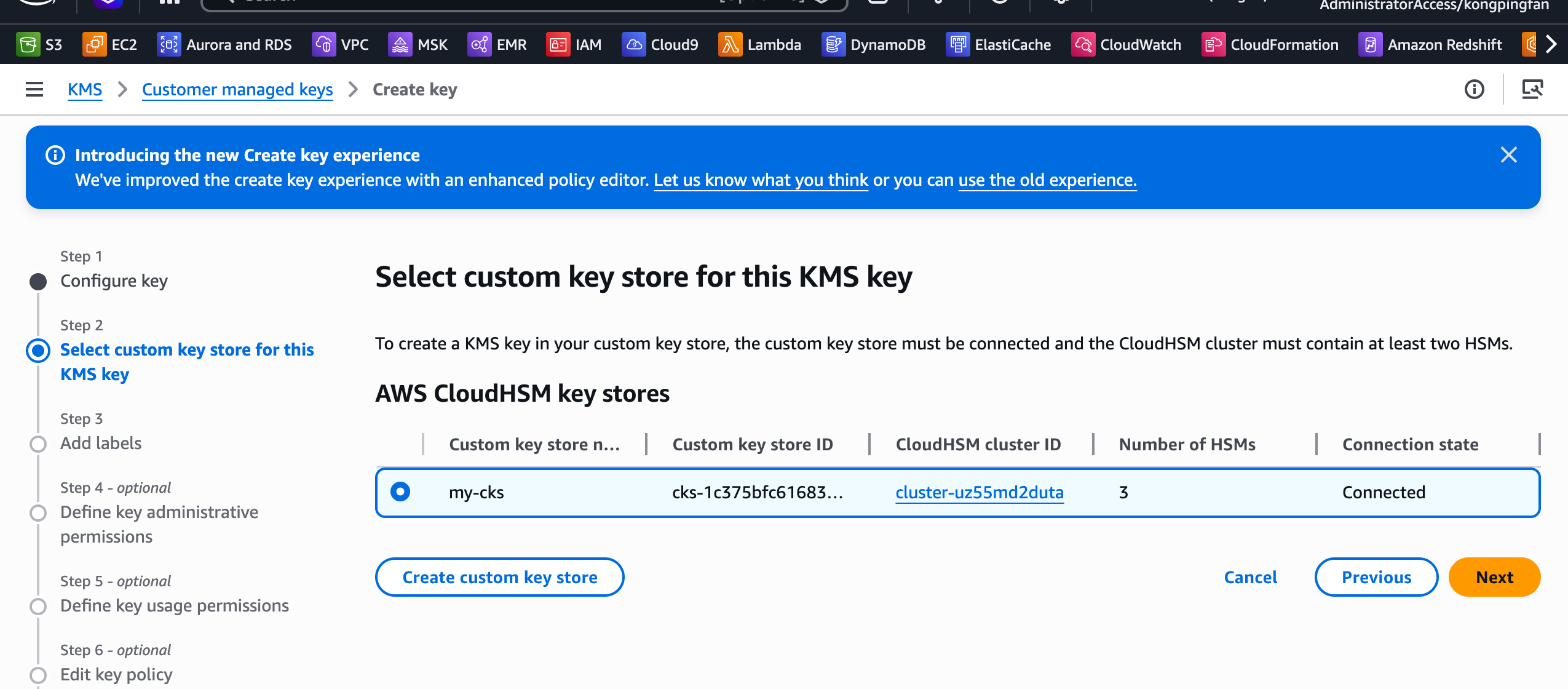Click the Next button
Viewport: 1568px width, 689px height.
click(1494, 577)
